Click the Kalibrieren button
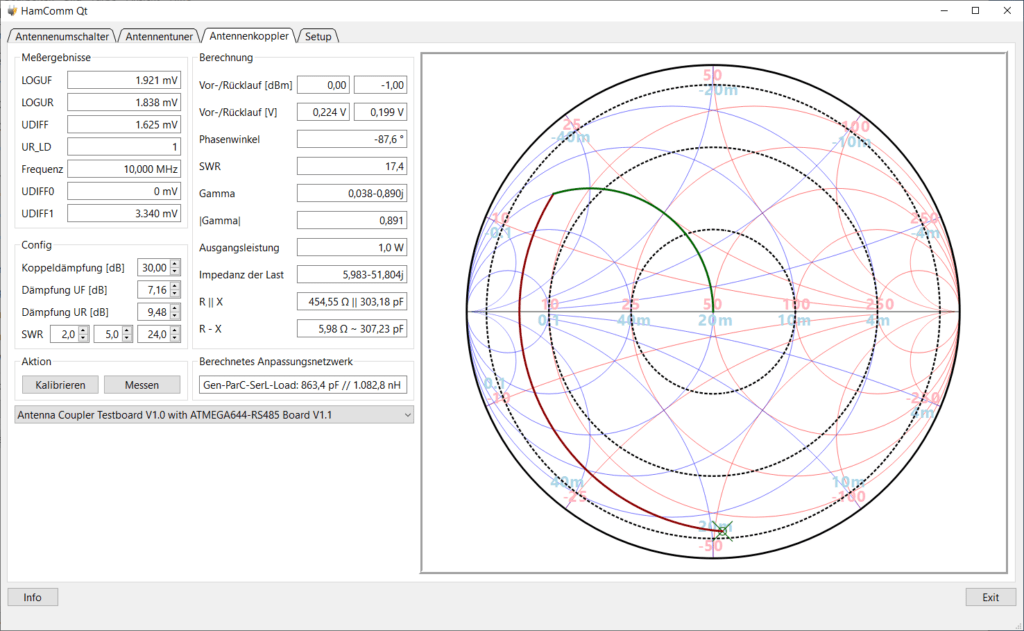 click(x=60, y=385)
